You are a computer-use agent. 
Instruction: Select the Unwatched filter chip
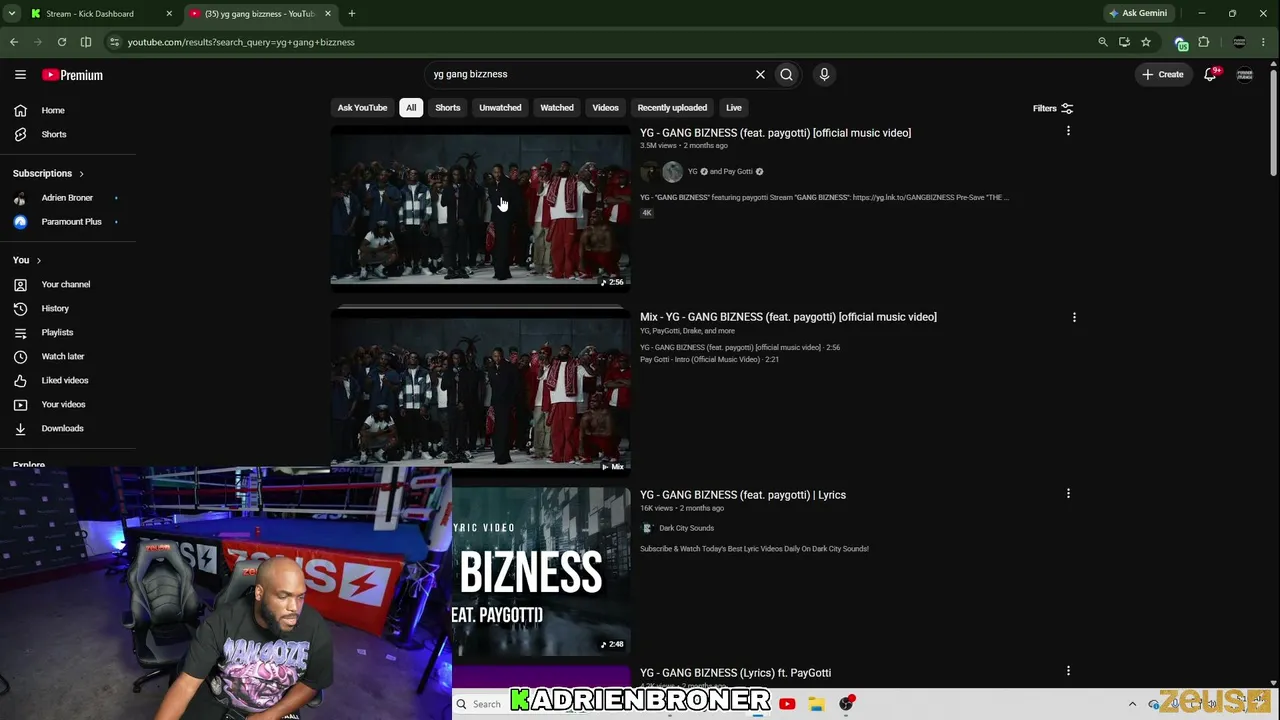point(500,107)
